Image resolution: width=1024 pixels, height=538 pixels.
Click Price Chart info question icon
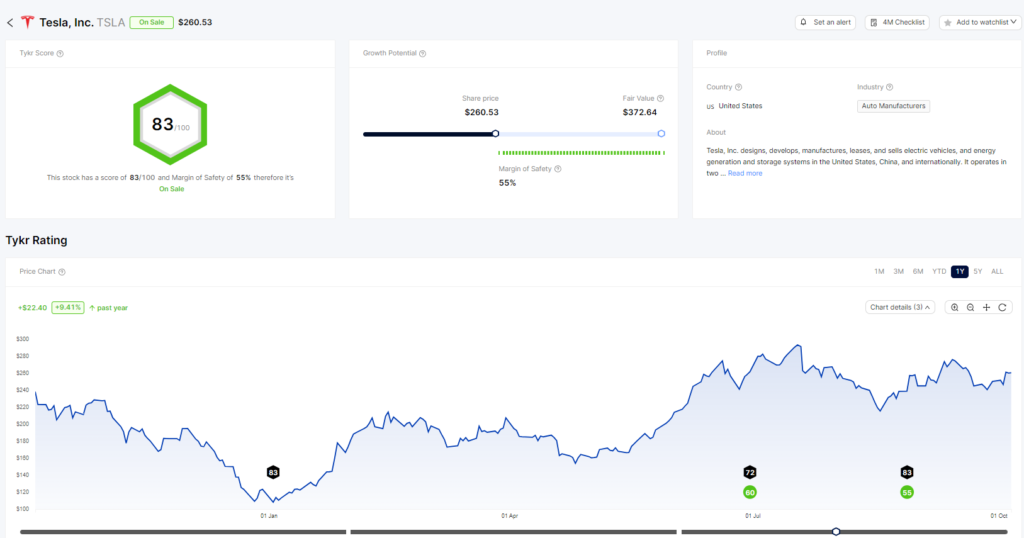[62, 272]
